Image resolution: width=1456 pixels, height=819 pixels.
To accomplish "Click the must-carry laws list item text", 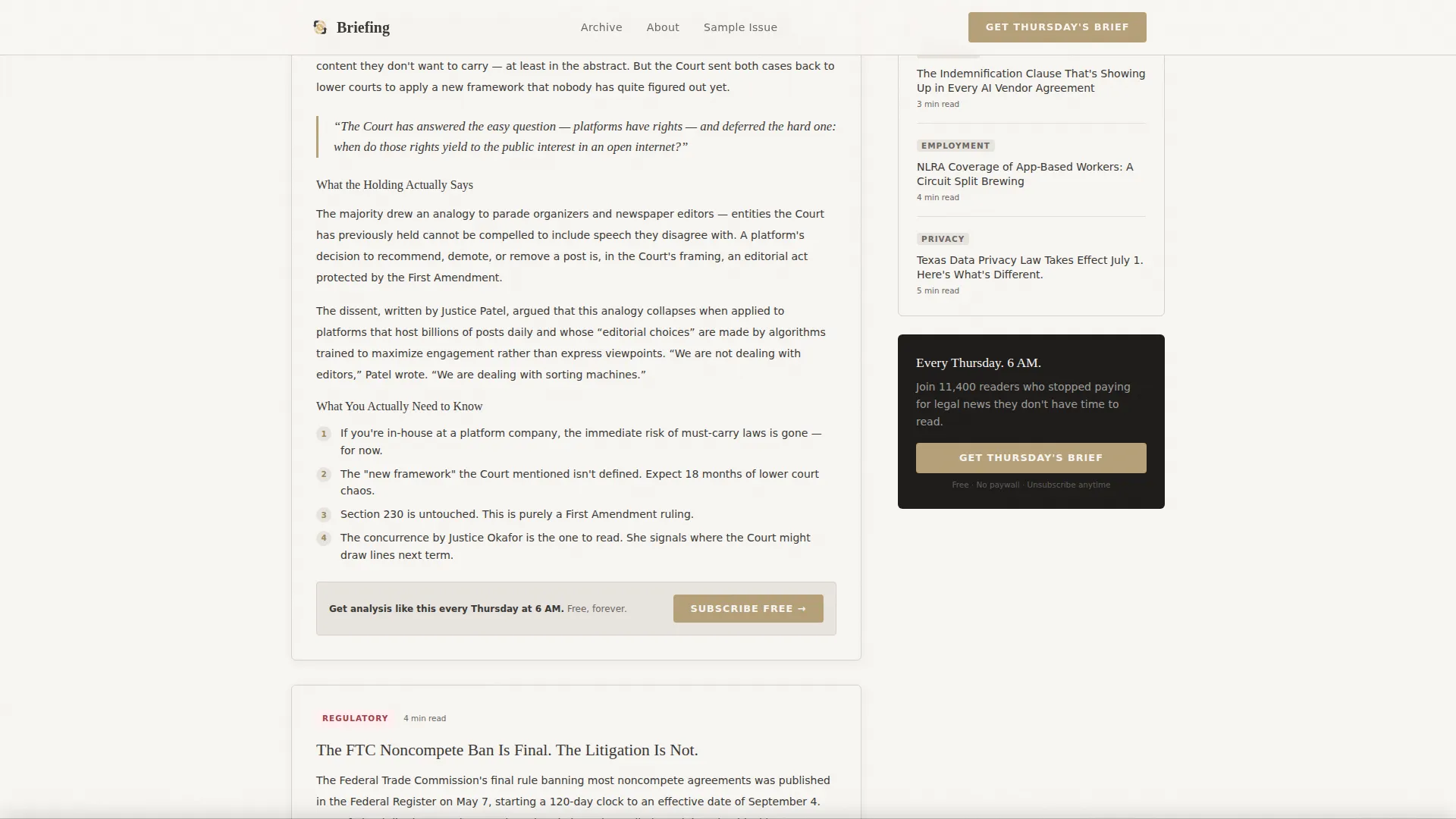I will (581, 441).
